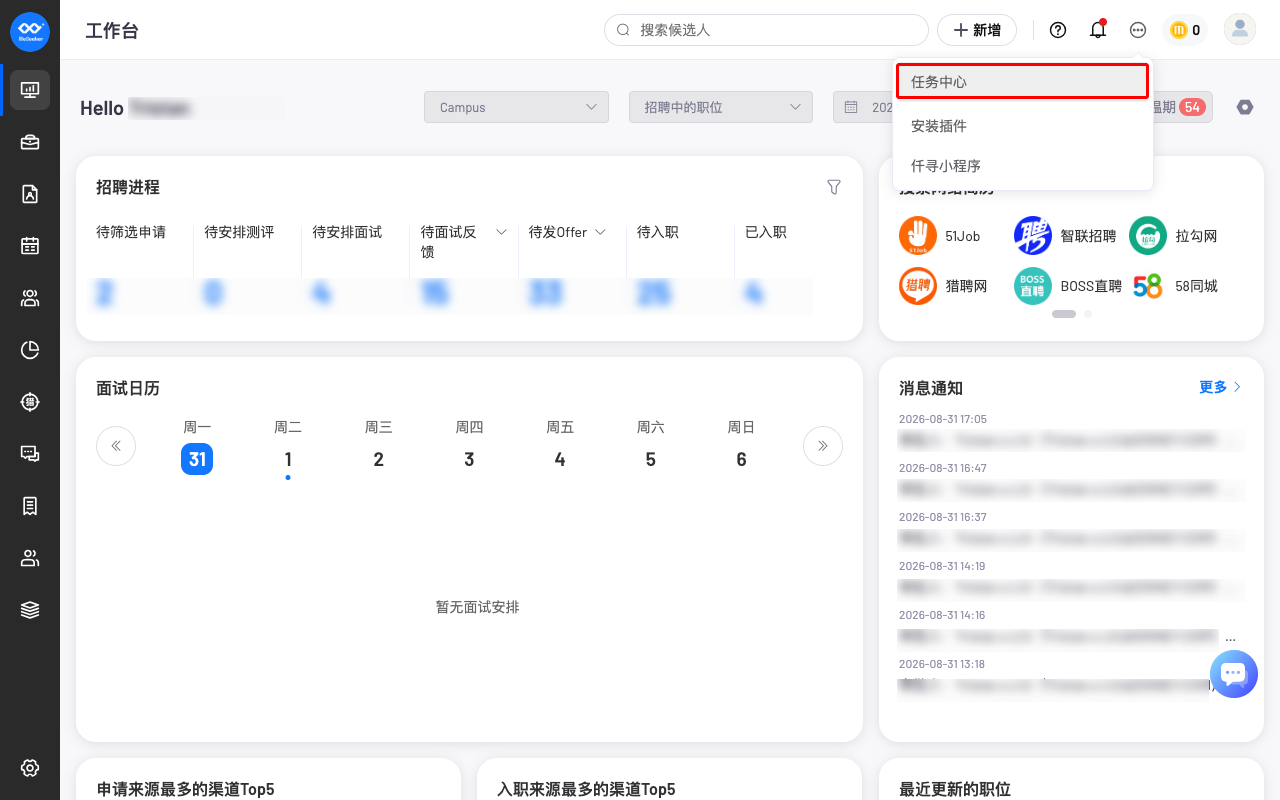Click the 新增 button
Screen dimensions: 1280x800
[x=977, y=30]
